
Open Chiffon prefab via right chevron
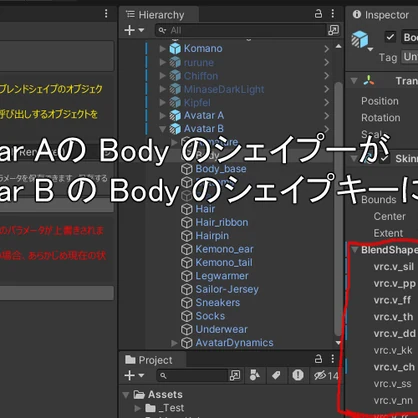click(x=327, y=76)
